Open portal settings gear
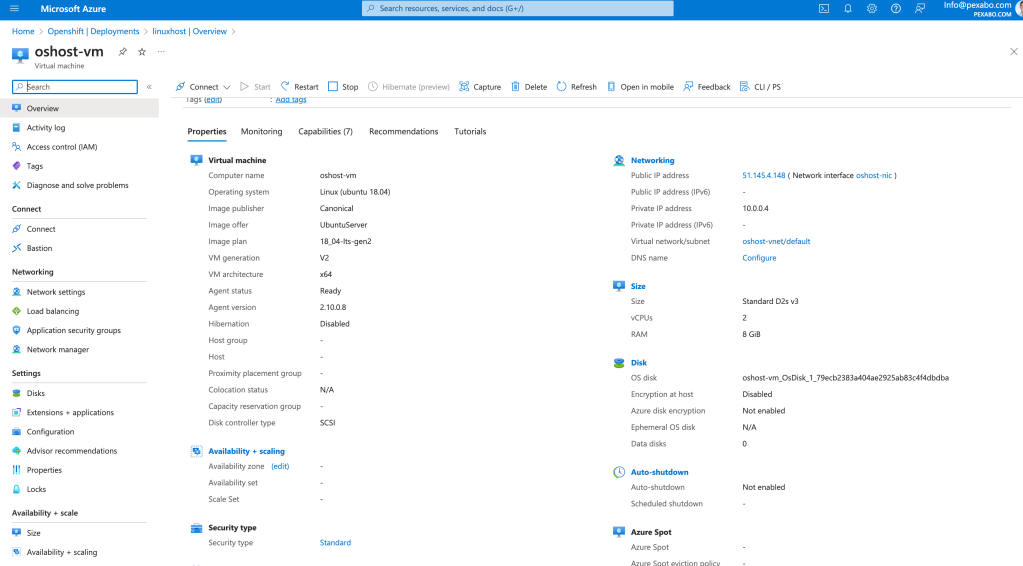The height and width of the screenshot is (566, 1023). [872, 8]
